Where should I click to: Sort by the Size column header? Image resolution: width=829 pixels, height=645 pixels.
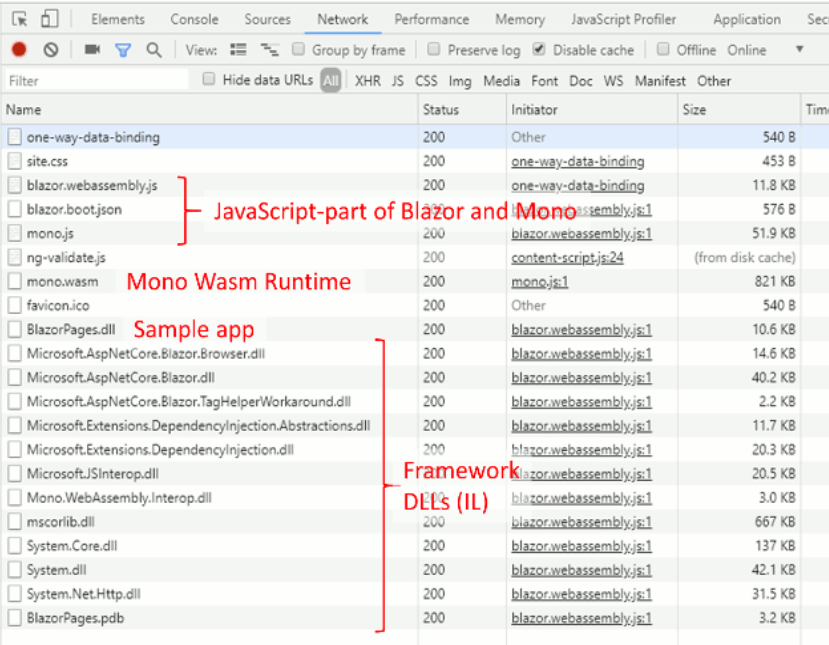click(739, 110)
